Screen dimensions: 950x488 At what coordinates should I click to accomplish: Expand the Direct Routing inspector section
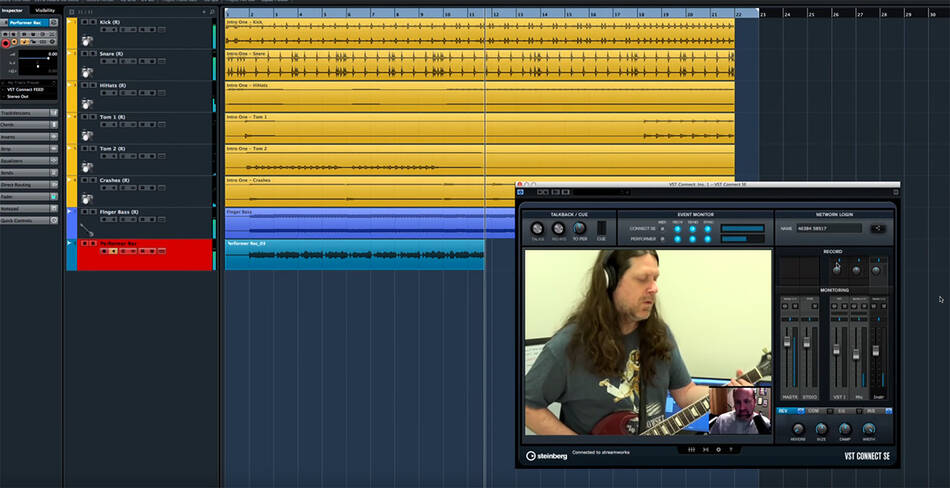(x=28, y=184)
